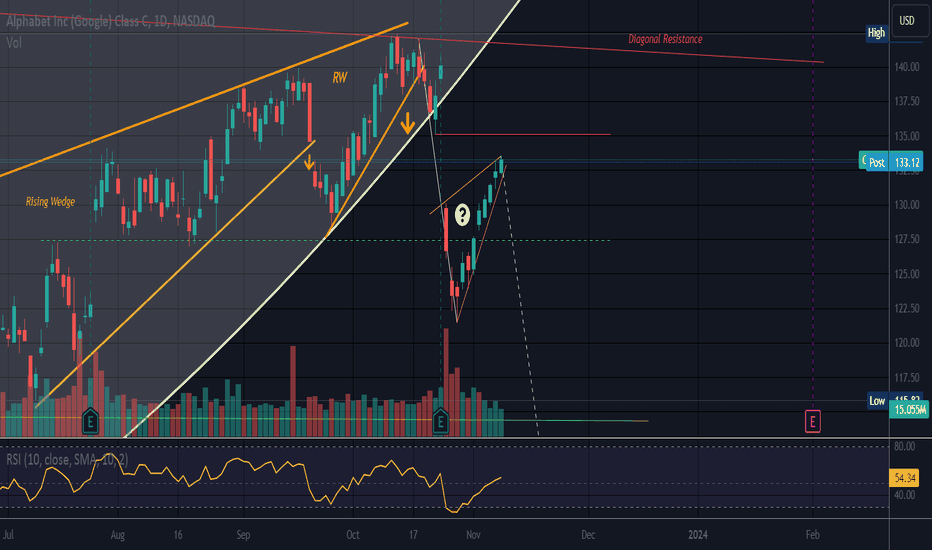
Task: Click the 125.00 price axis label
Action: [907, 274]
